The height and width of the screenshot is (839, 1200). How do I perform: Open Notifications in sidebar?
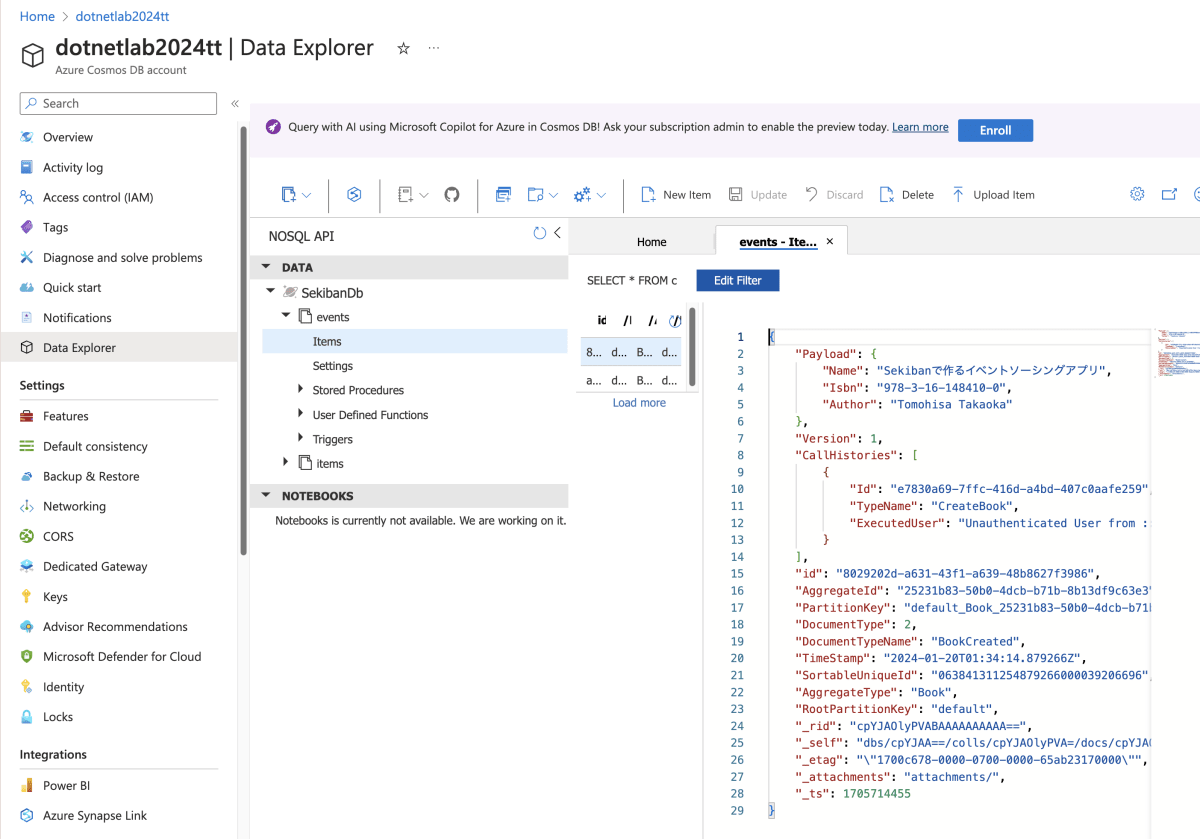coord(77,317)
